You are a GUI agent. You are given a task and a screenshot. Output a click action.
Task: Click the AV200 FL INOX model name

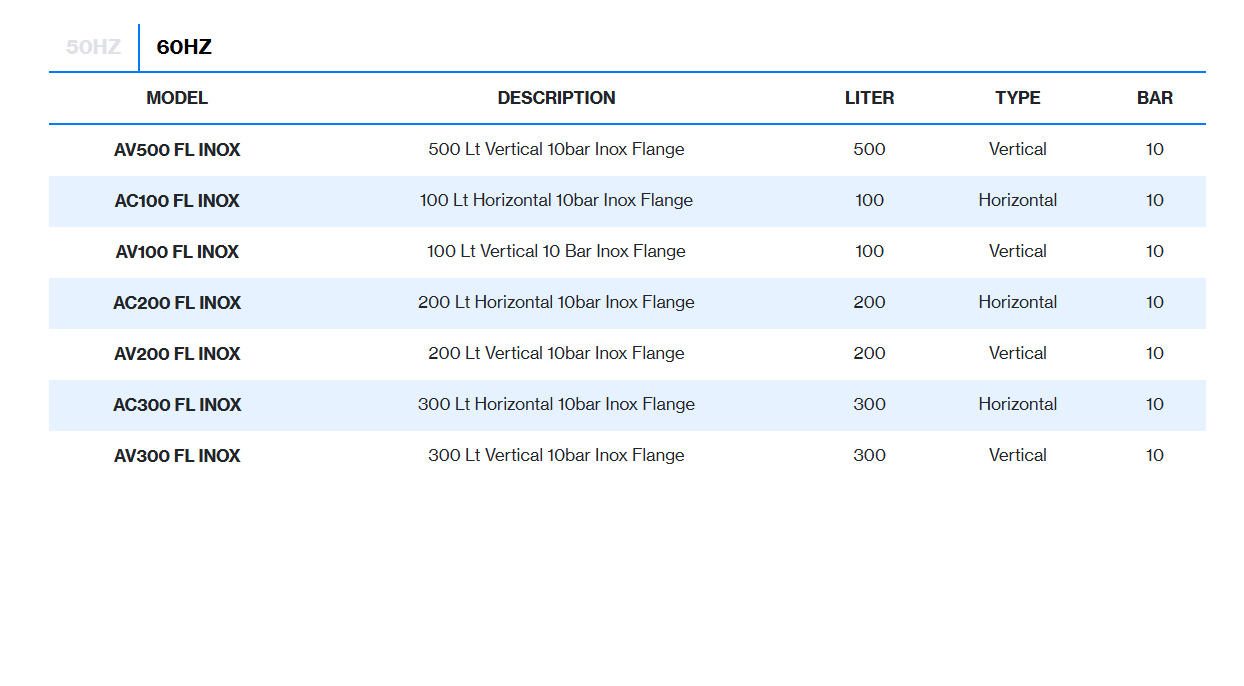177,354
